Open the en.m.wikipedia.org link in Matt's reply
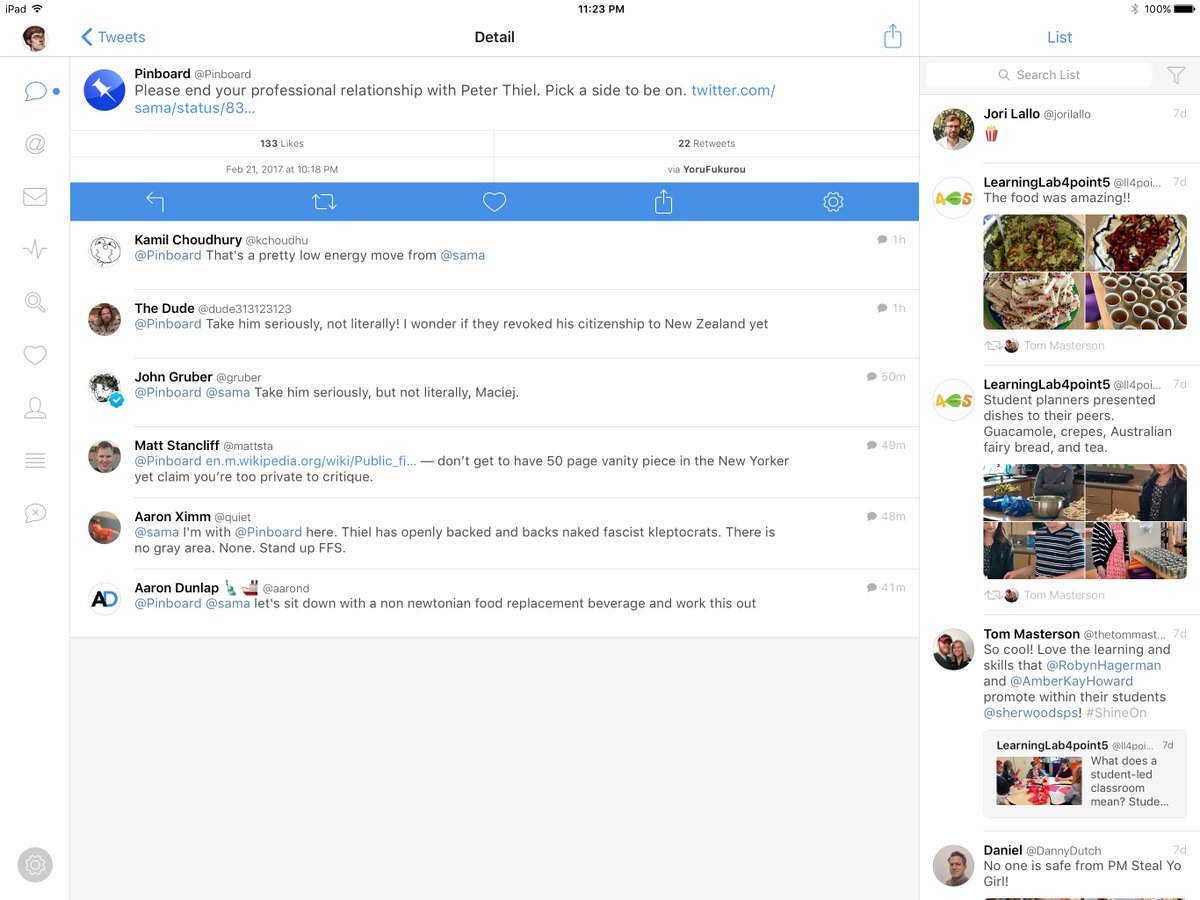The image size is (1200, 900). pyautogui.click(x=311, y=461)
